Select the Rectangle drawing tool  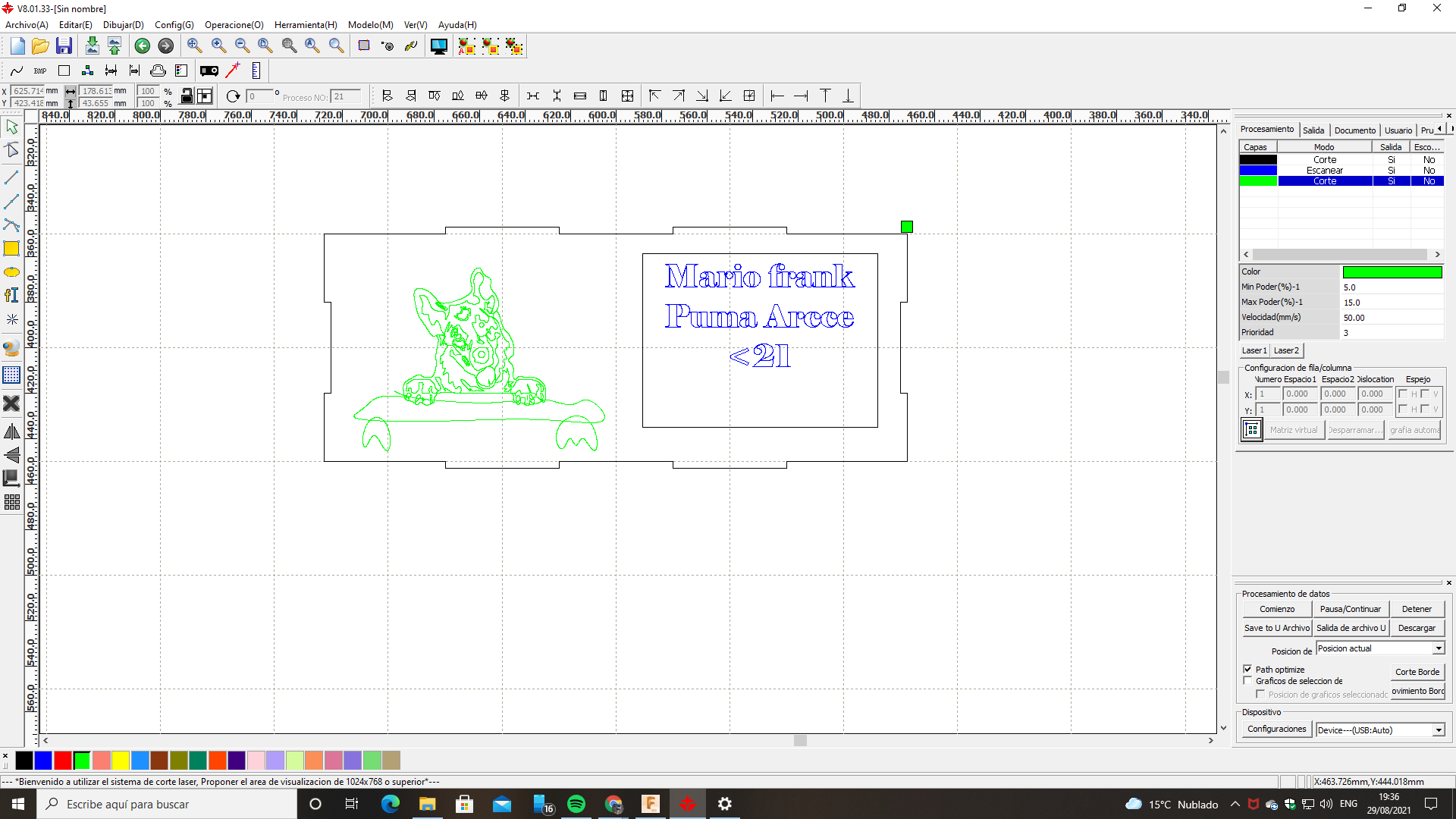tap(11, 248)
